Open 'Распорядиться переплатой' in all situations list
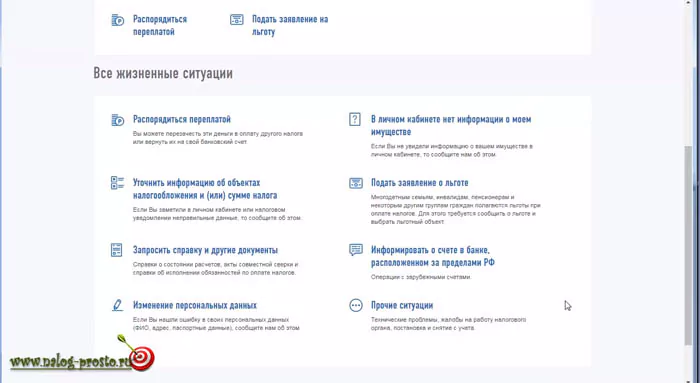 (182, 120)
